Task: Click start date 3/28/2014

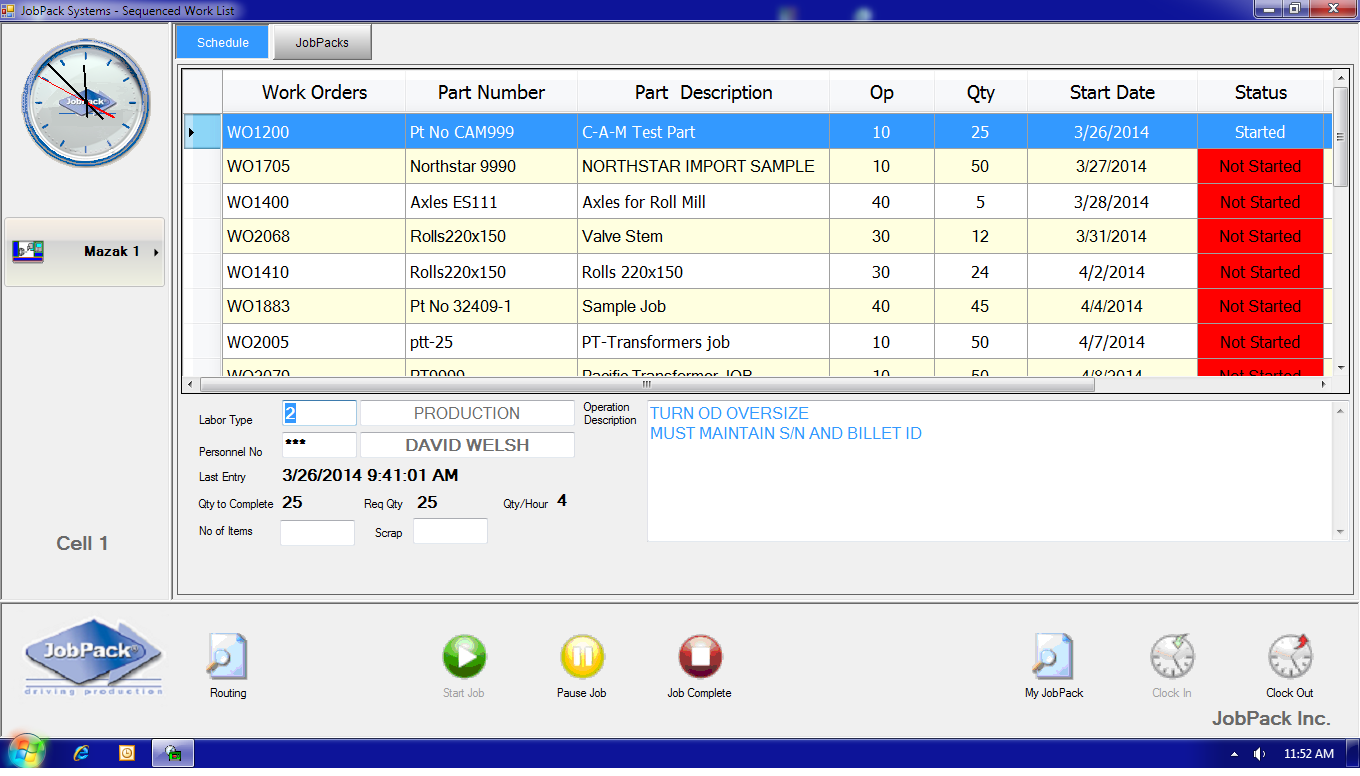Action: pyautogui.click(x=1112, y=202)
